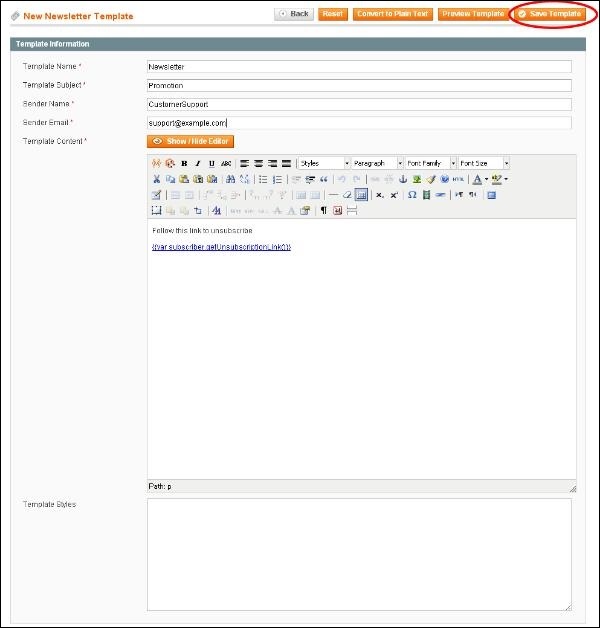Image resolution: width=600 pixels, height=628 pixels.
Task: Open the Paragraph format dropdown
Action: pyautogui.click(x=377, y=163)
